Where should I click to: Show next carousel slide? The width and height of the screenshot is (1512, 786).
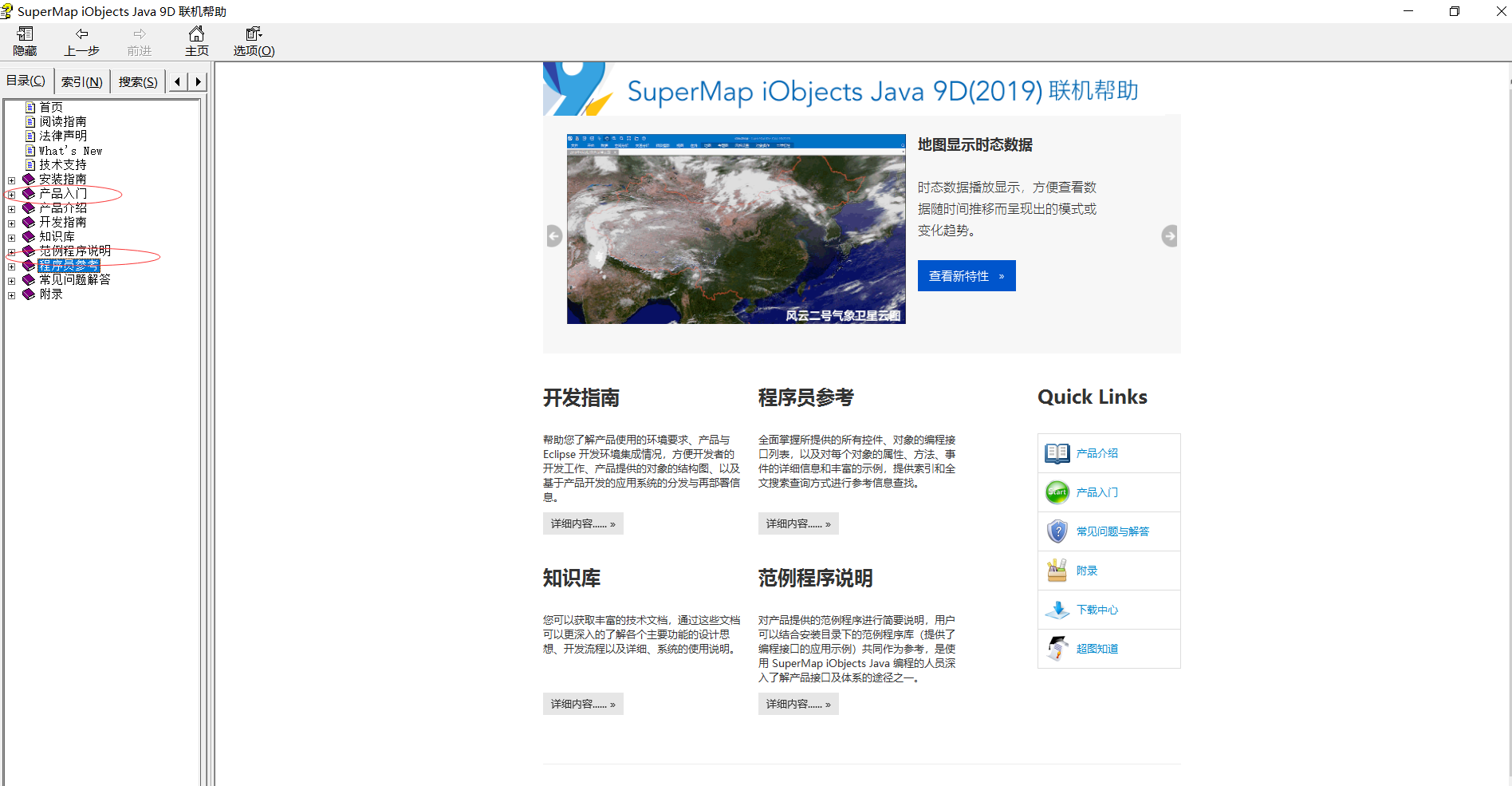coord(1170,236)
